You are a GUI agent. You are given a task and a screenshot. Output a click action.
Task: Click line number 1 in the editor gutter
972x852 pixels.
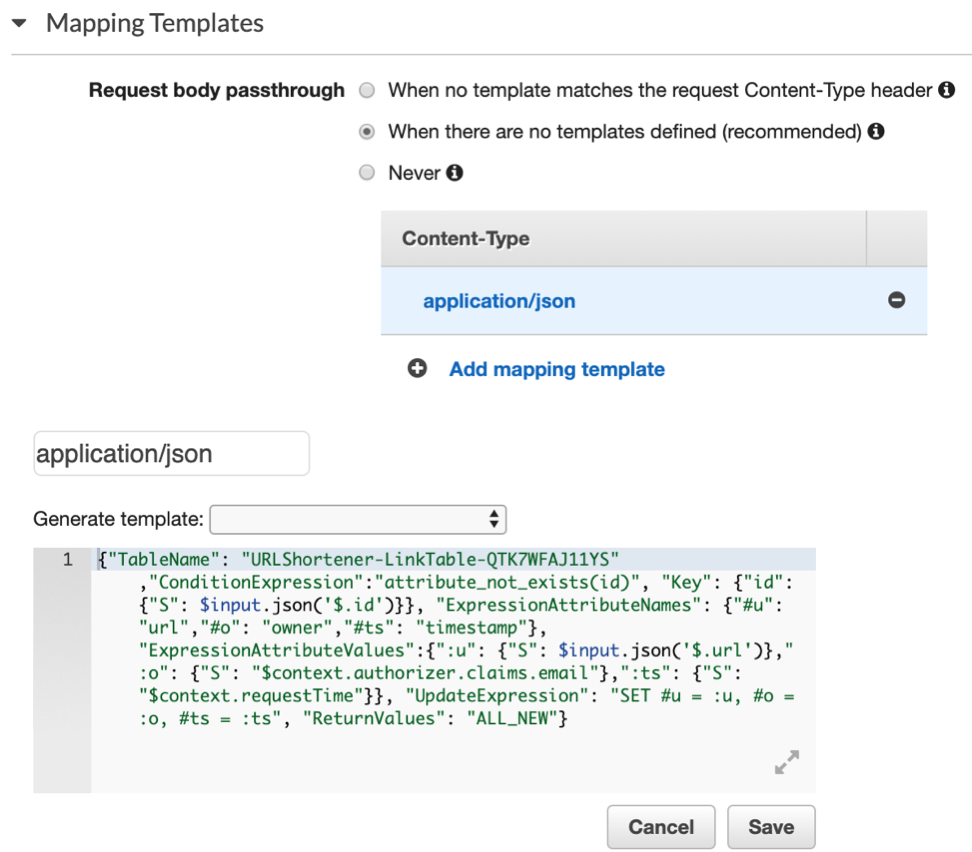point(66,559)
